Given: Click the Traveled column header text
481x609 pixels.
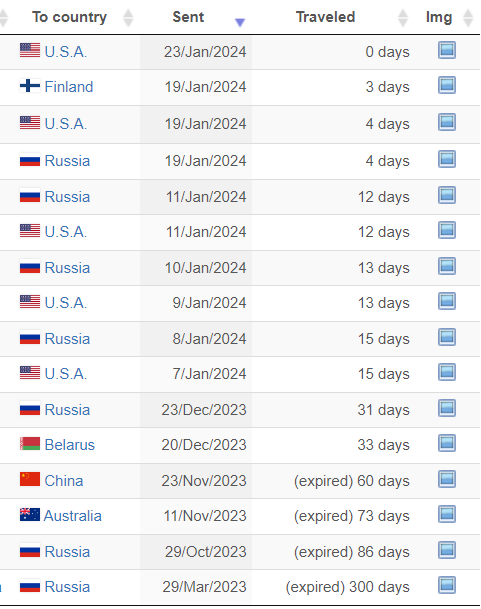Looking at the screenshot, I should 326,17.
